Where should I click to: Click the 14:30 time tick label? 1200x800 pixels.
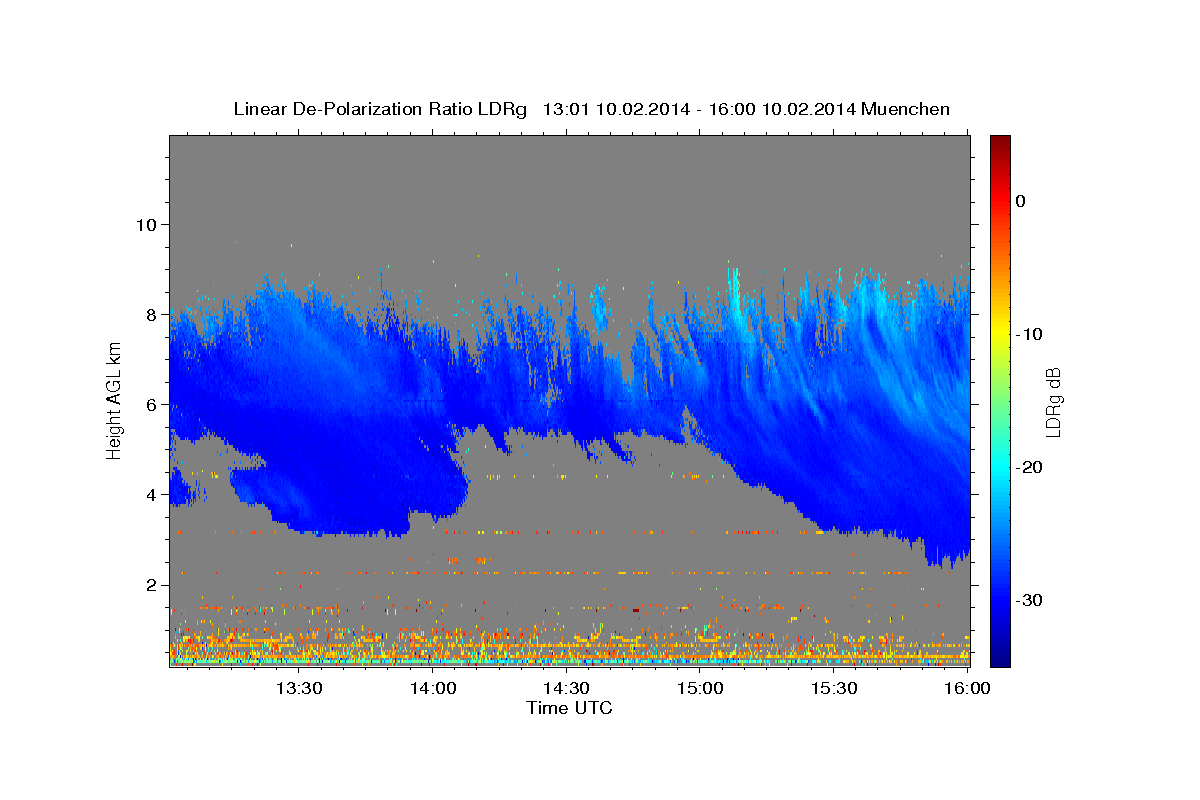click(x=566, y=688)
